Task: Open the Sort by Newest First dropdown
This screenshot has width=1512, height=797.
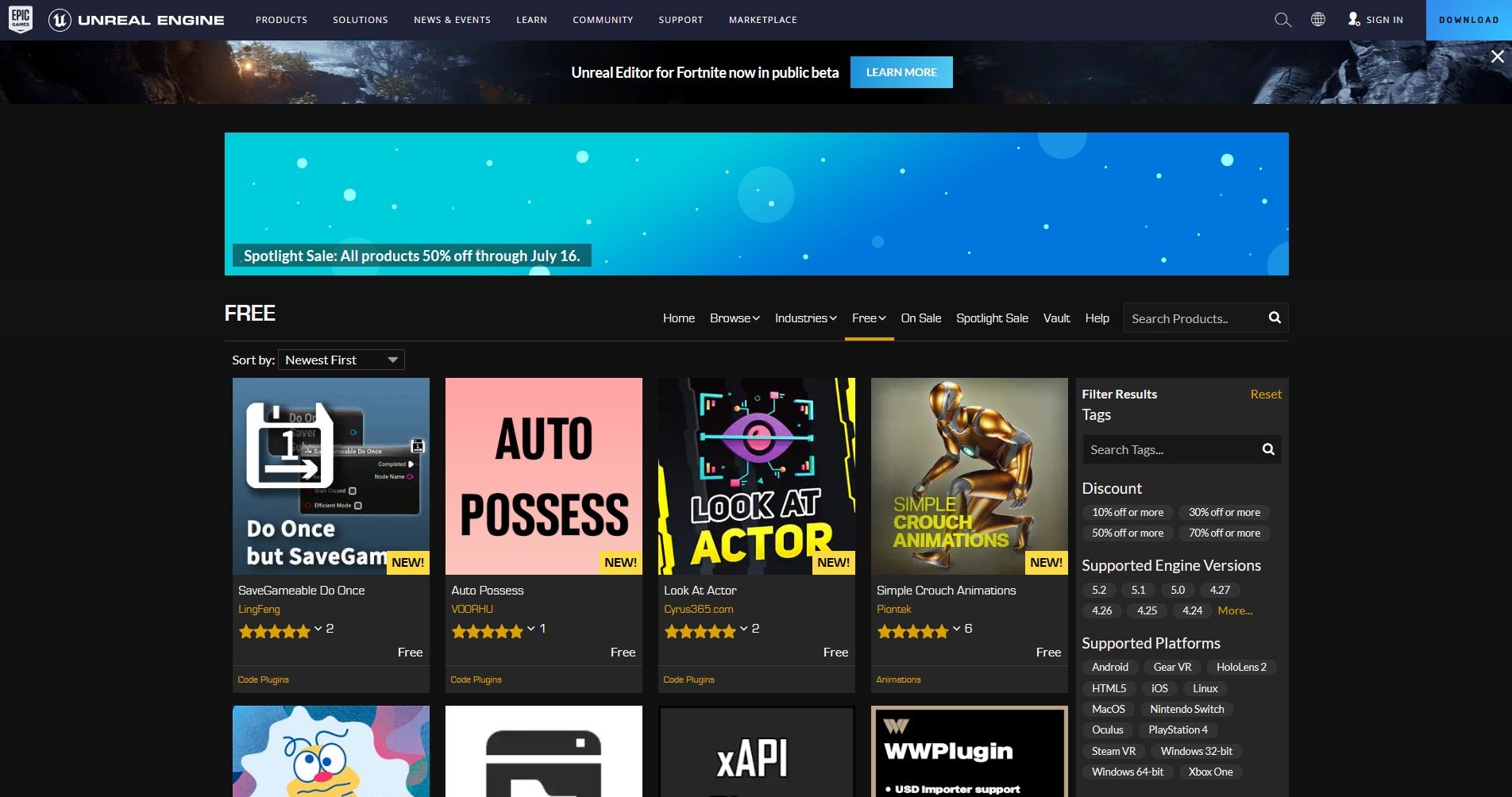Action: [341, 360]
